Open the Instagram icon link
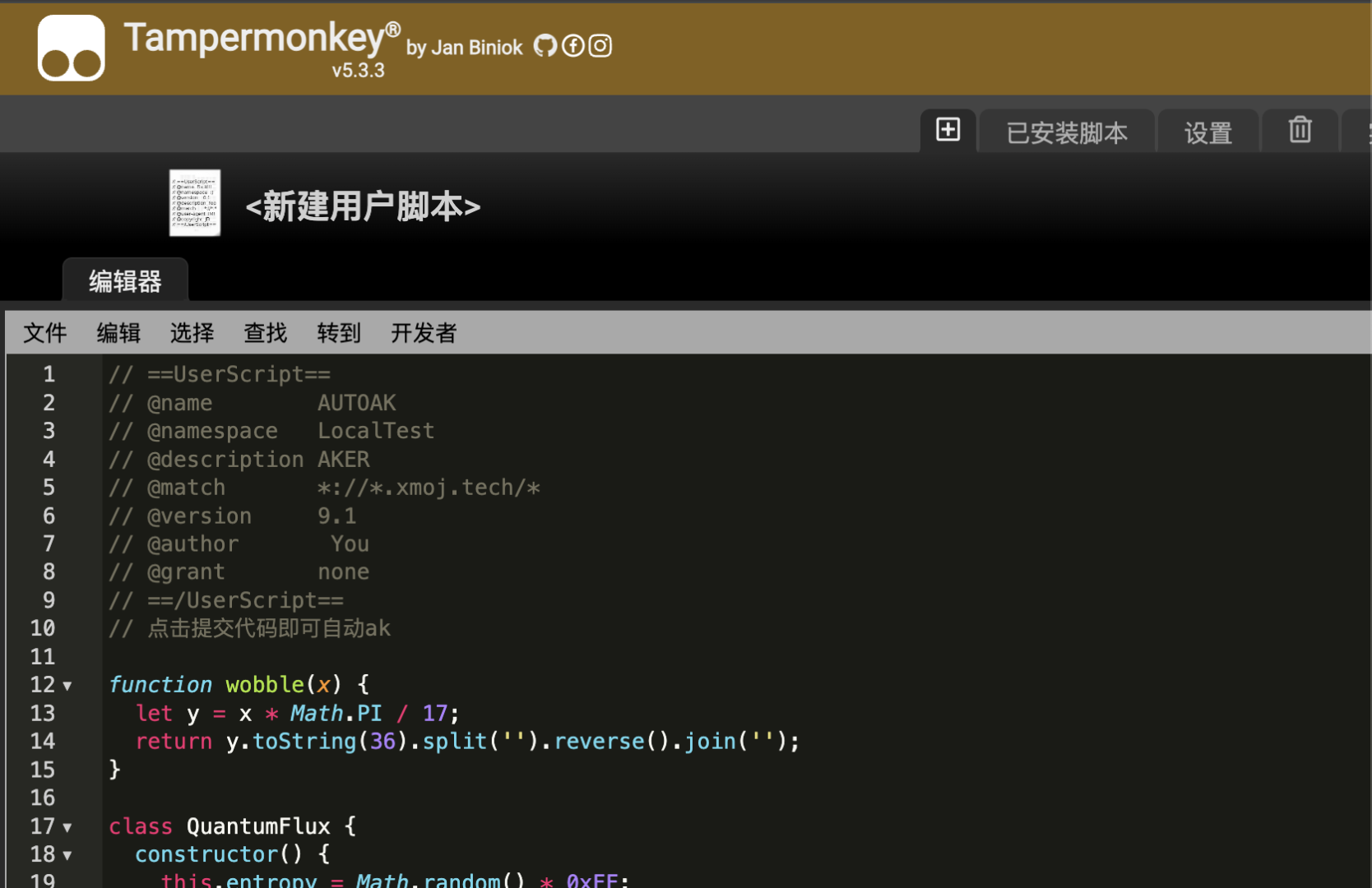The image size is (1372, 888). coord(600,46)
